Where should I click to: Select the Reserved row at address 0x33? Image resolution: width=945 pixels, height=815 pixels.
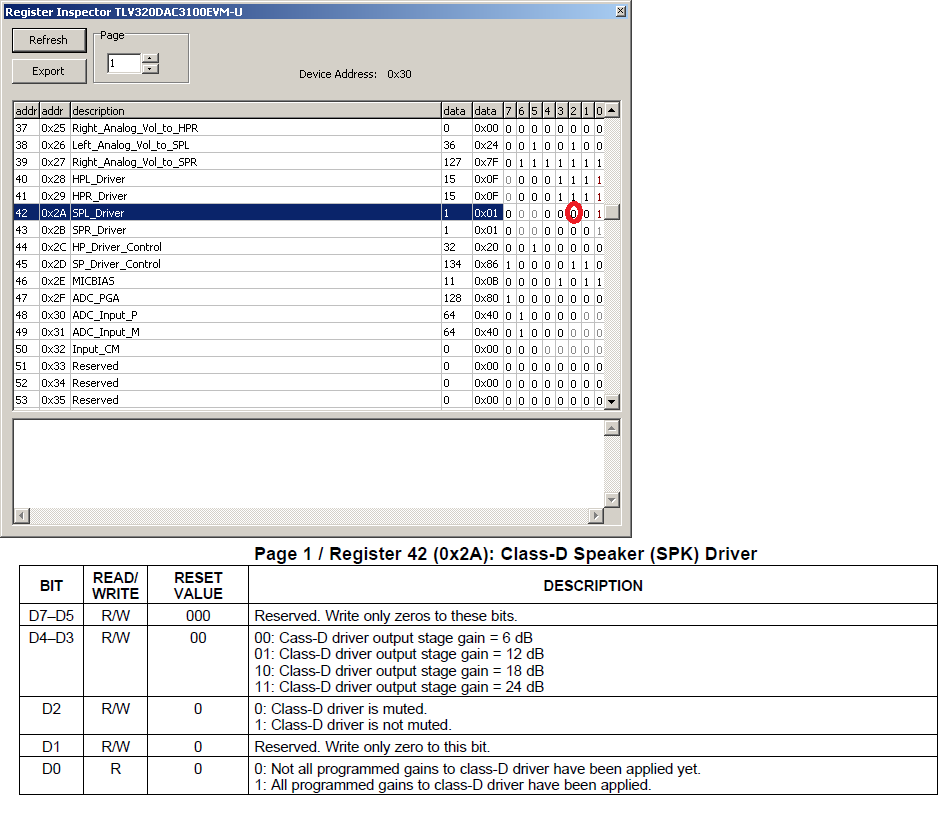point(309,366)
